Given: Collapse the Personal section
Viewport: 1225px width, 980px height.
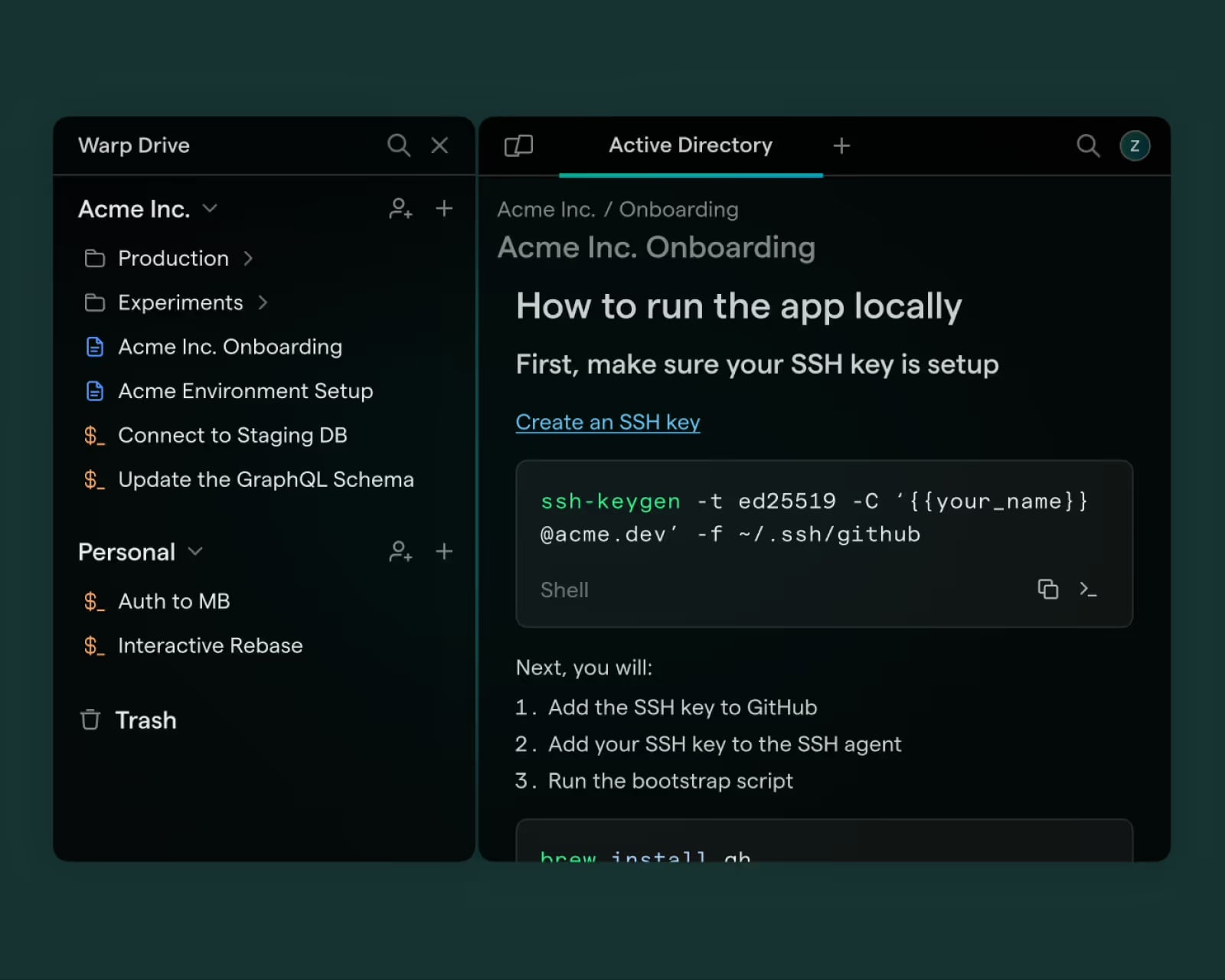Looking at the screenshot, I should [x=194, y=551].
